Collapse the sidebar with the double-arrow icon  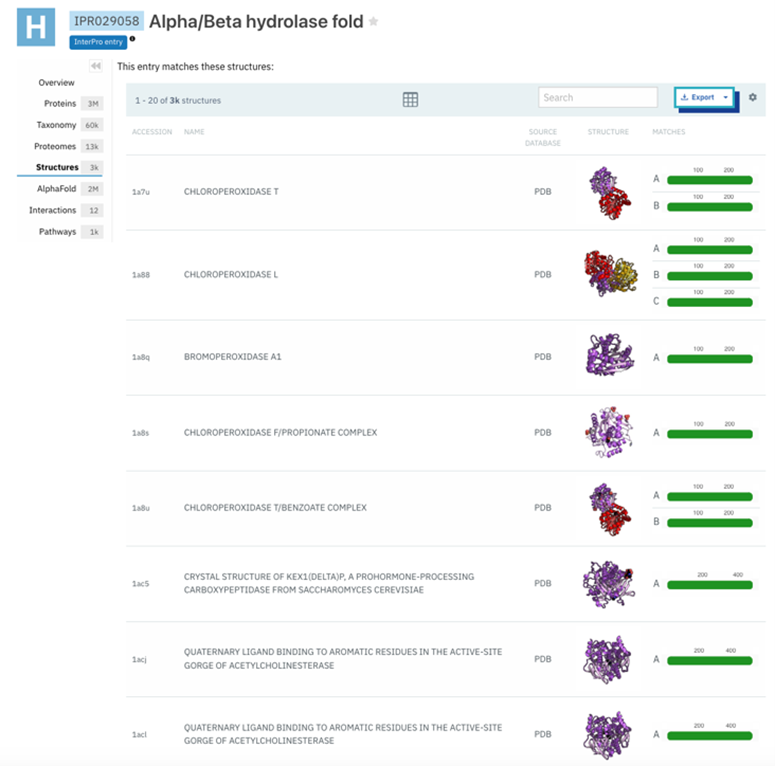[96, 66]
